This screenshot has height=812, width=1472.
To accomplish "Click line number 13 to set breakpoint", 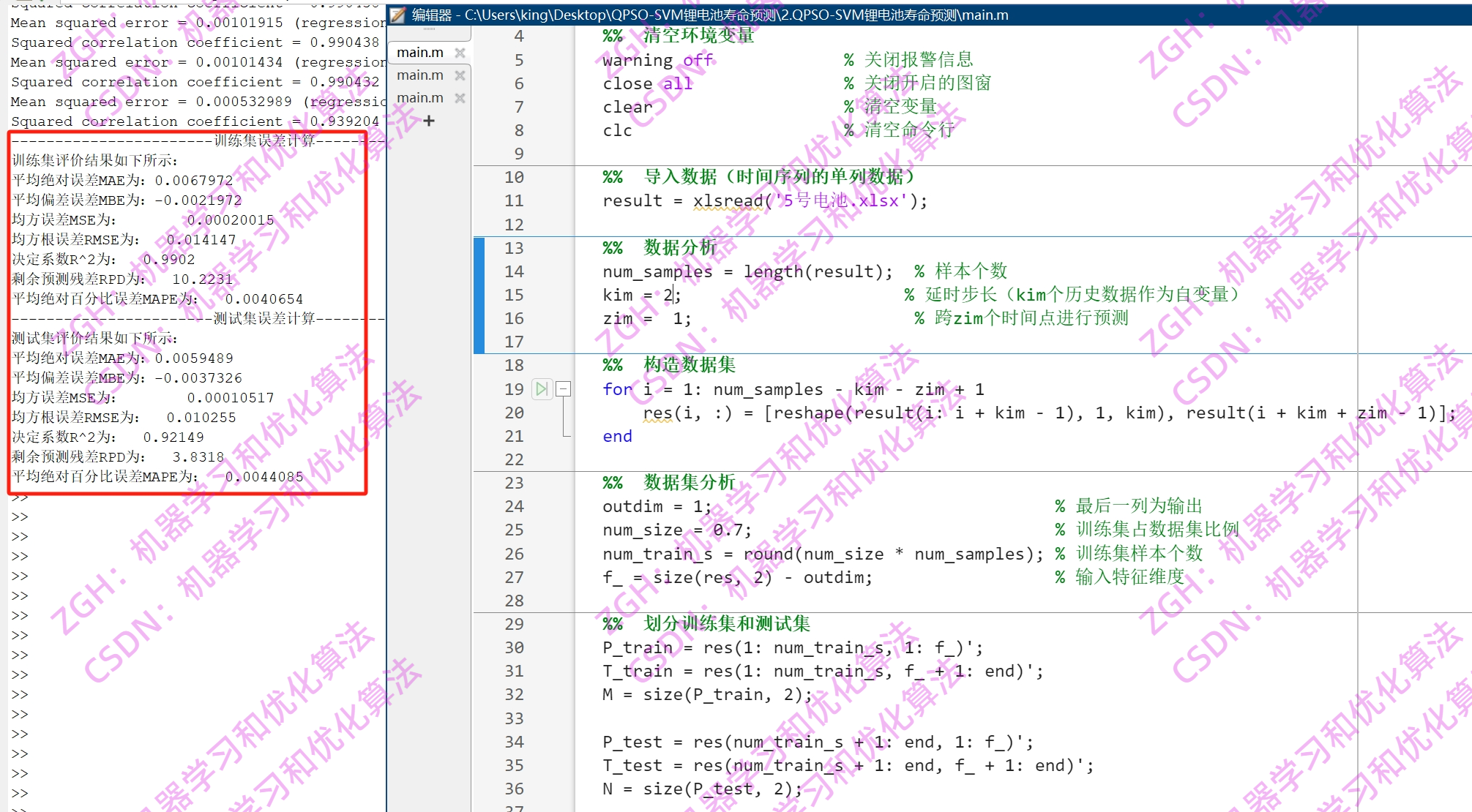I will point(514,248).
